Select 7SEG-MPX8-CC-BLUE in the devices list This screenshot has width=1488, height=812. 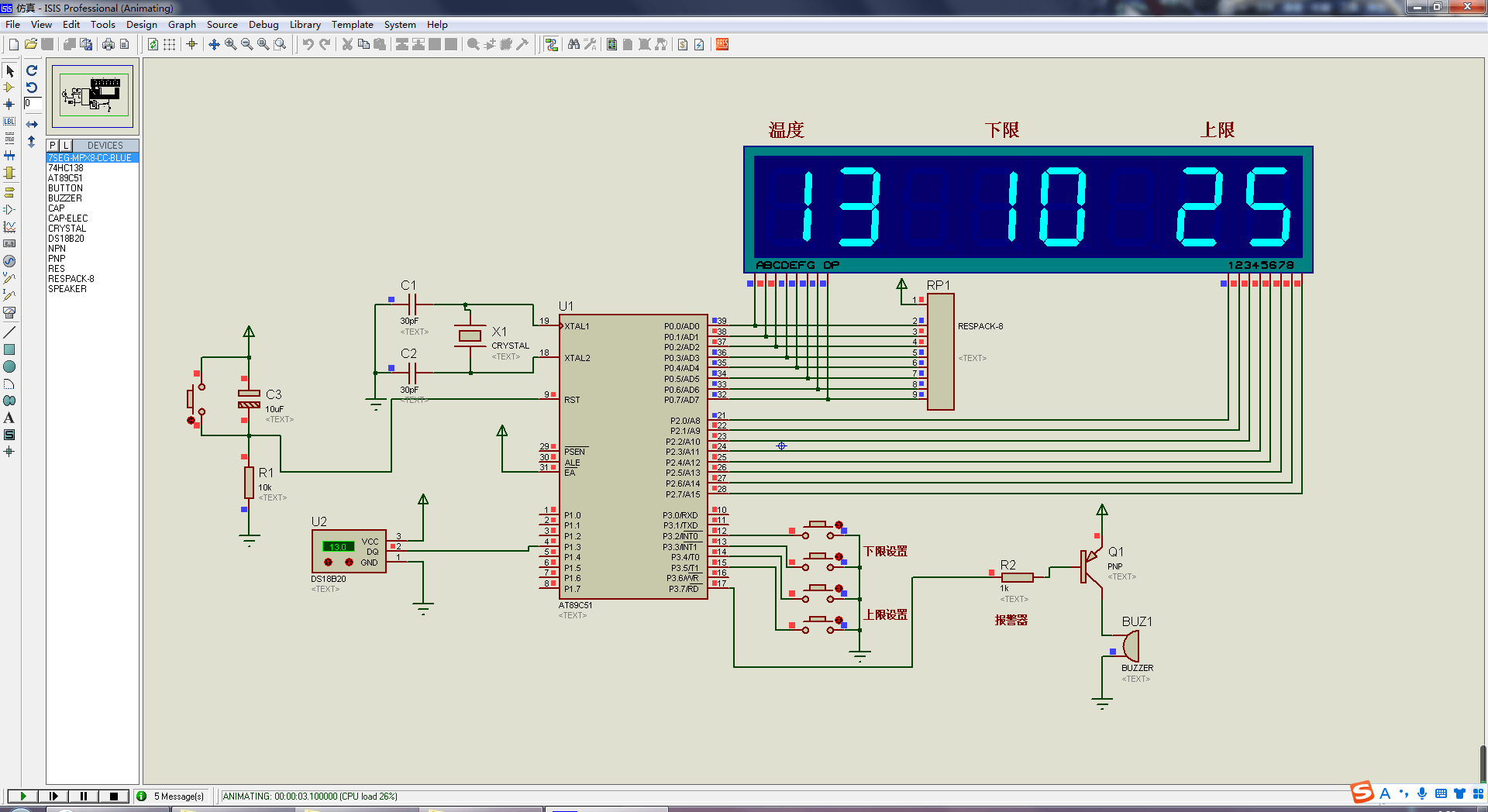coord(92,158)
